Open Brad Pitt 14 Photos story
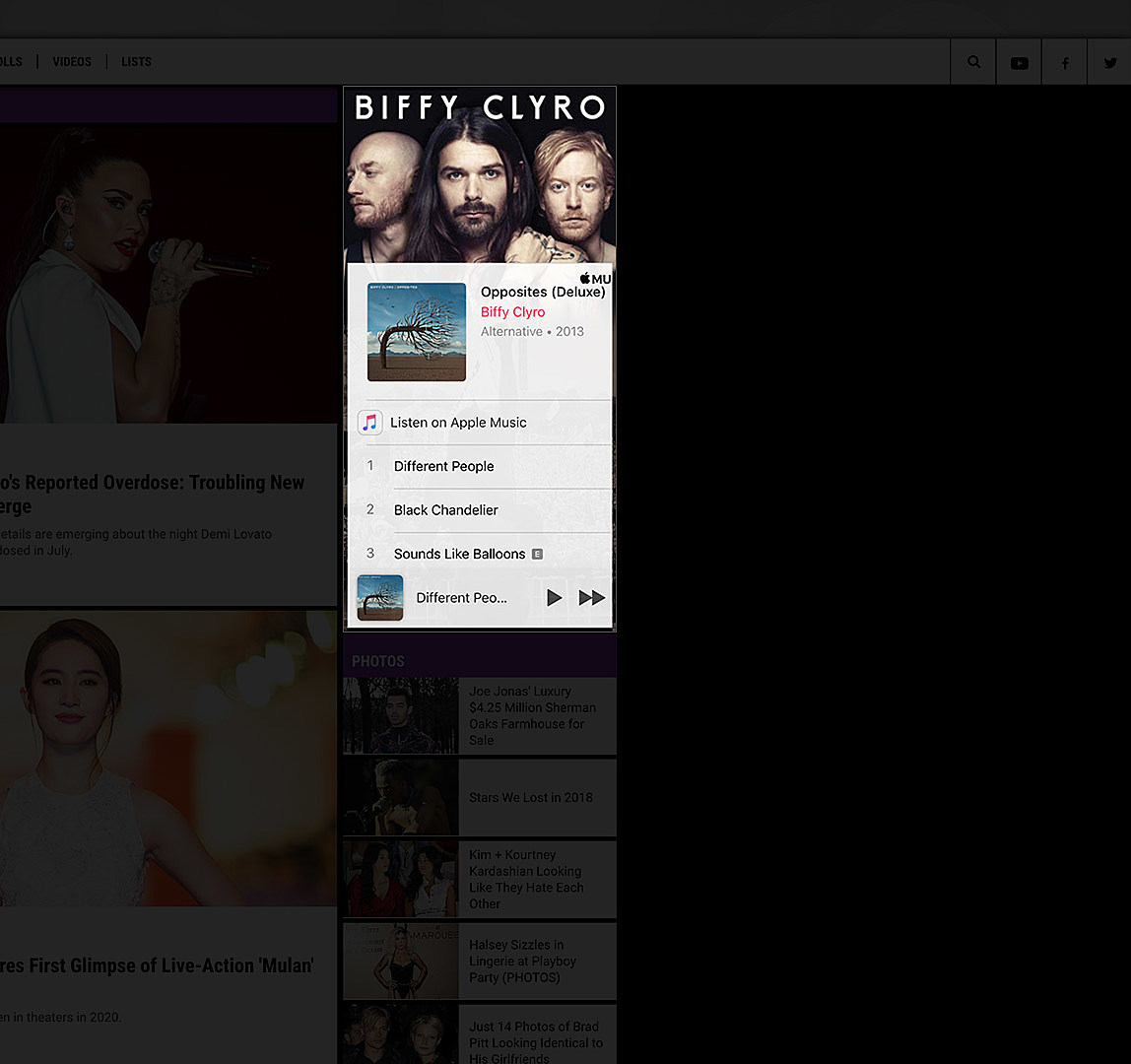Image resolution: width=1131 pixels, height=1064 pixels. tap(536, 1042)
